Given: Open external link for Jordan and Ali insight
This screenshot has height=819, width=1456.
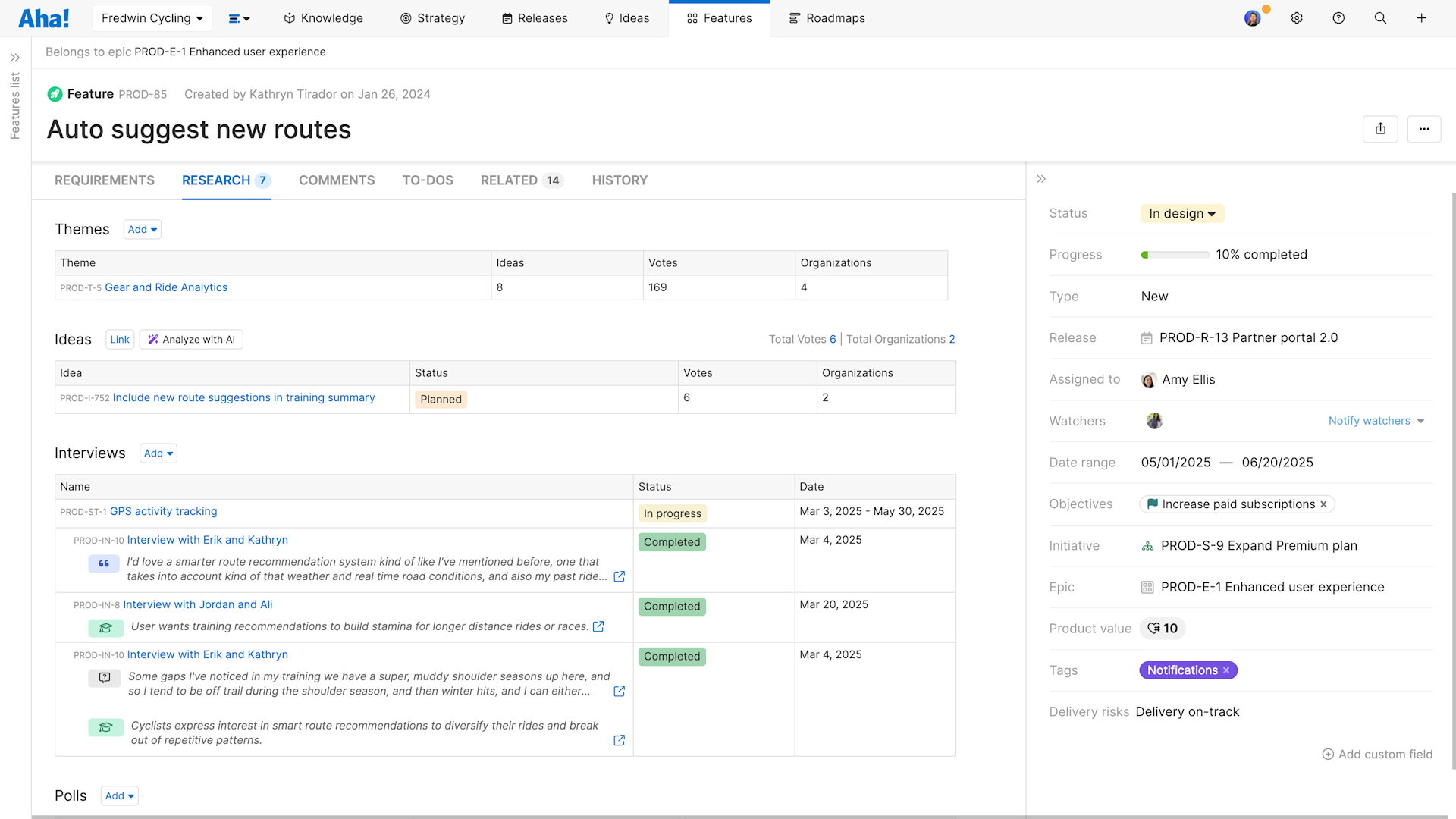Looking at the screenshot, I should pyautogui.click(x=598, y=626).
